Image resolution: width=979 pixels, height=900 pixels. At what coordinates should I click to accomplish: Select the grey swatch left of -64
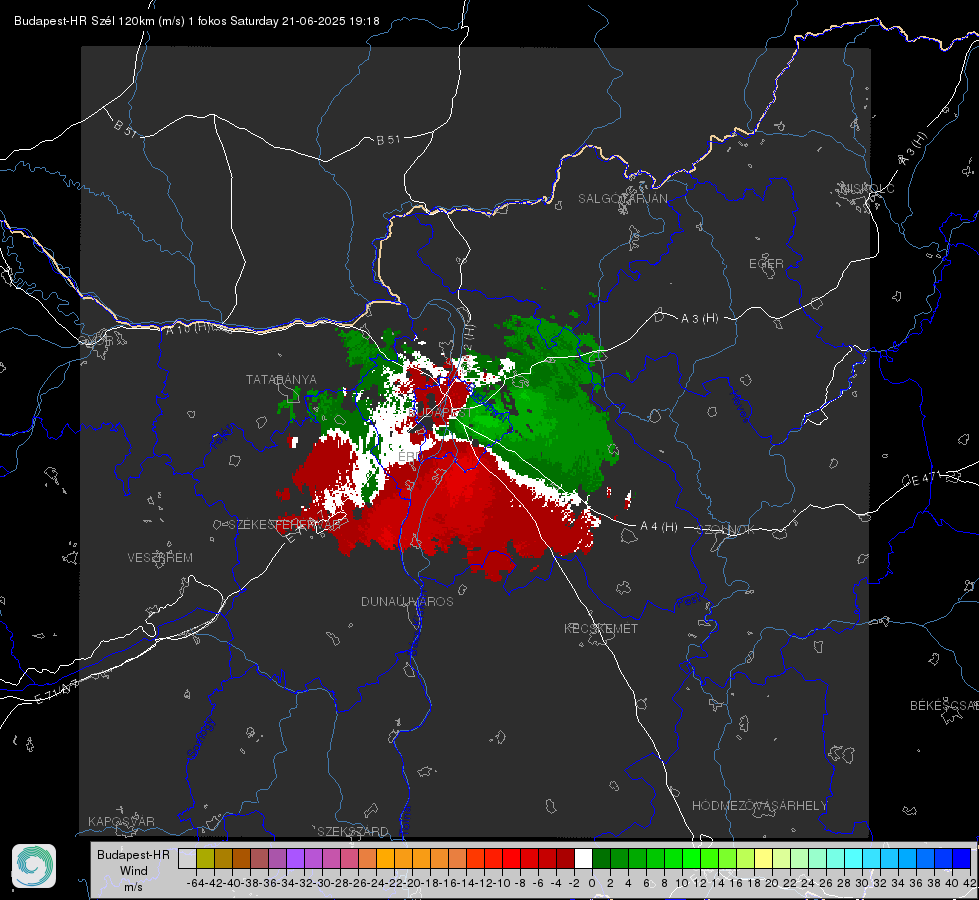coord(187,859)
